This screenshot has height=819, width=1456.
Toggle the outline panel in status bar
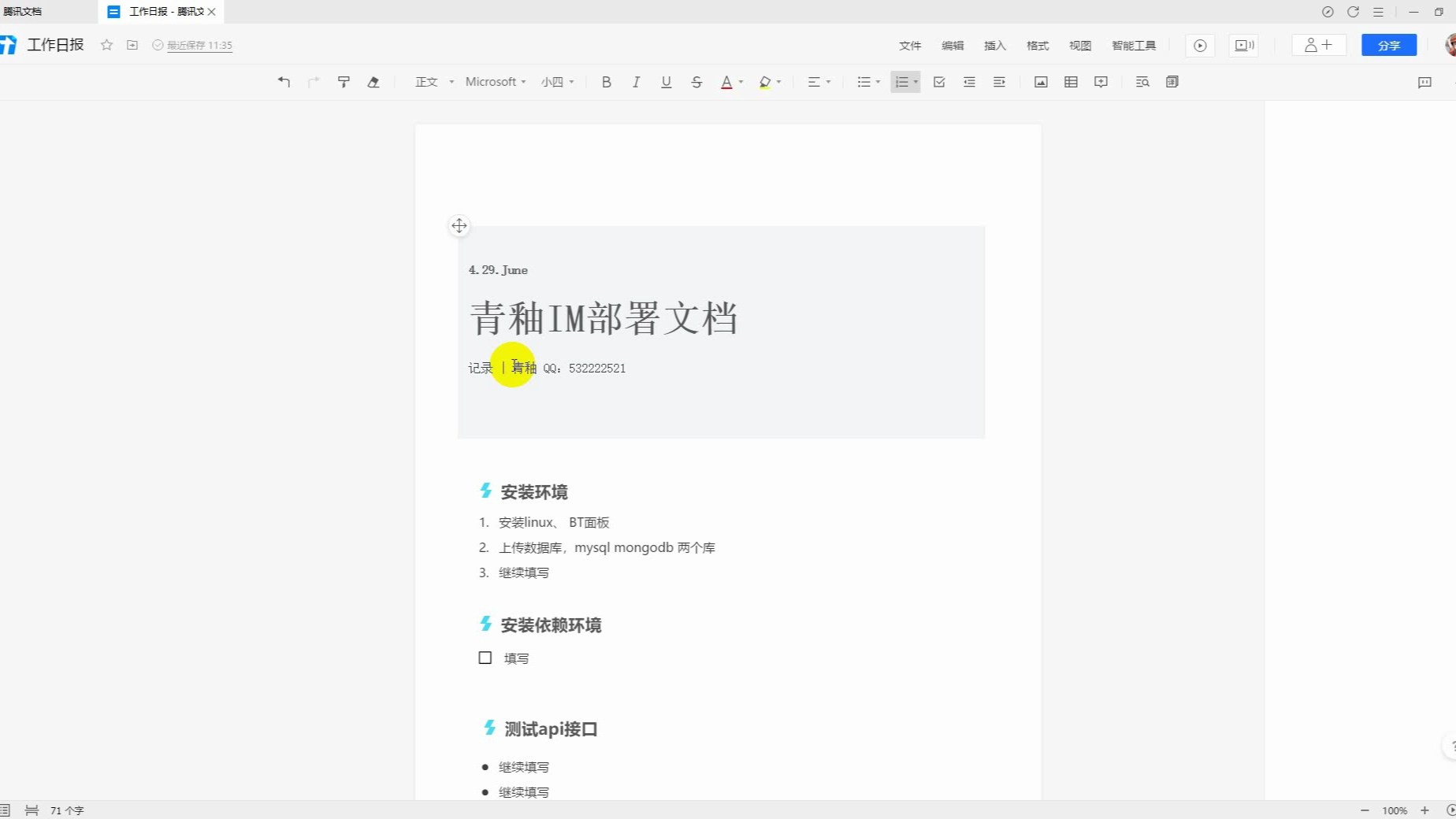point(5,810)
